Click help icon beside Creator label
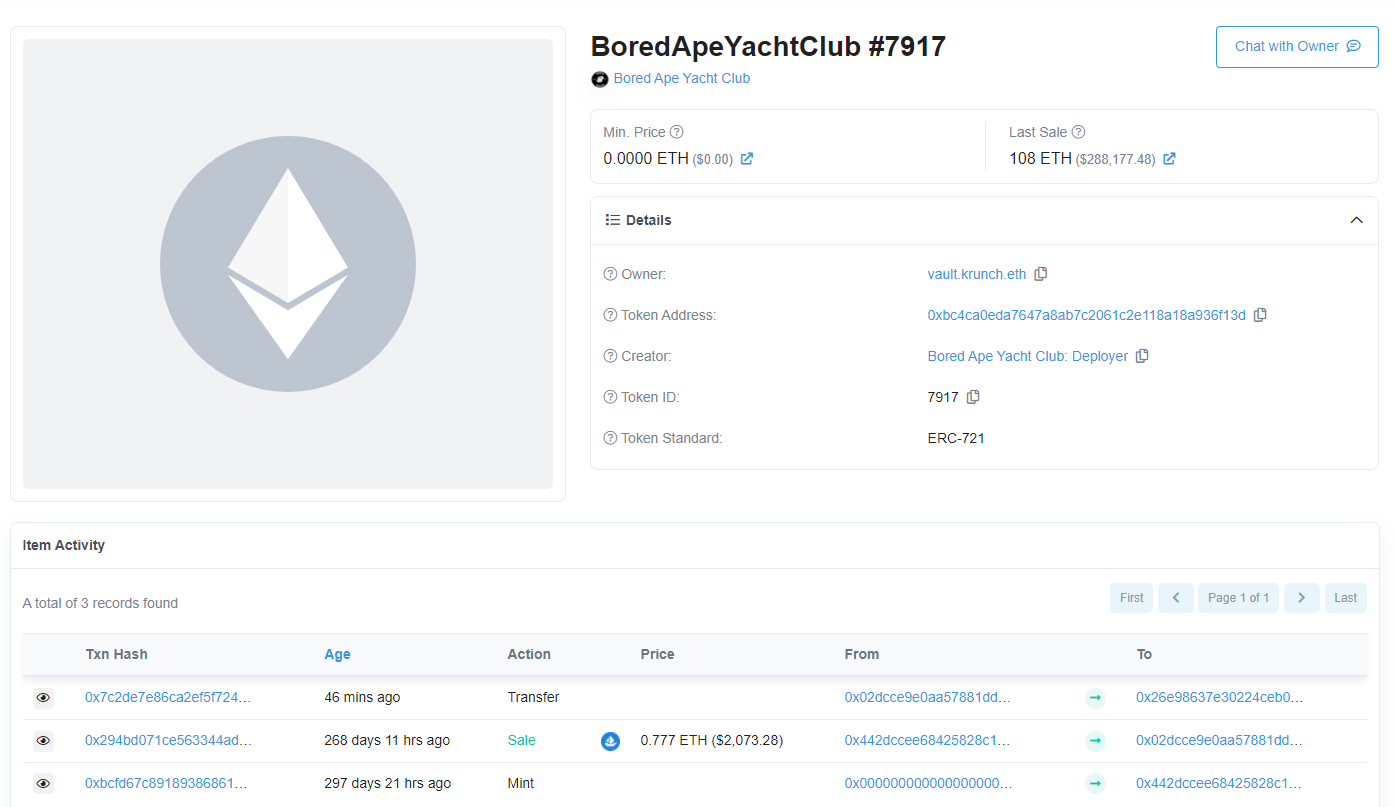Viewport: 1396px width, 807px height. 610,356
